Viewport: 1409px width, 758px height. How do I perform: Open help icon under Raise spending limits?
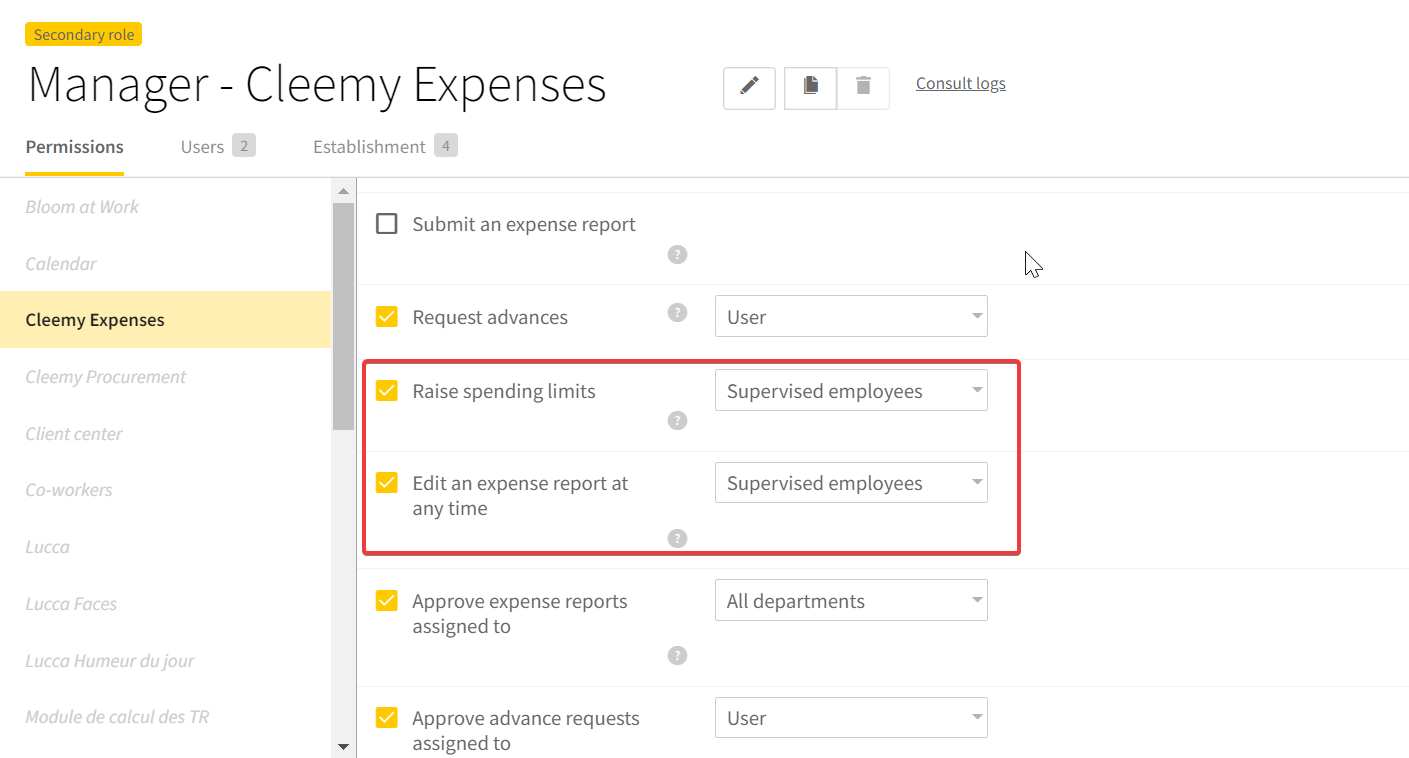pyautogui.click(x=677, y=420)
